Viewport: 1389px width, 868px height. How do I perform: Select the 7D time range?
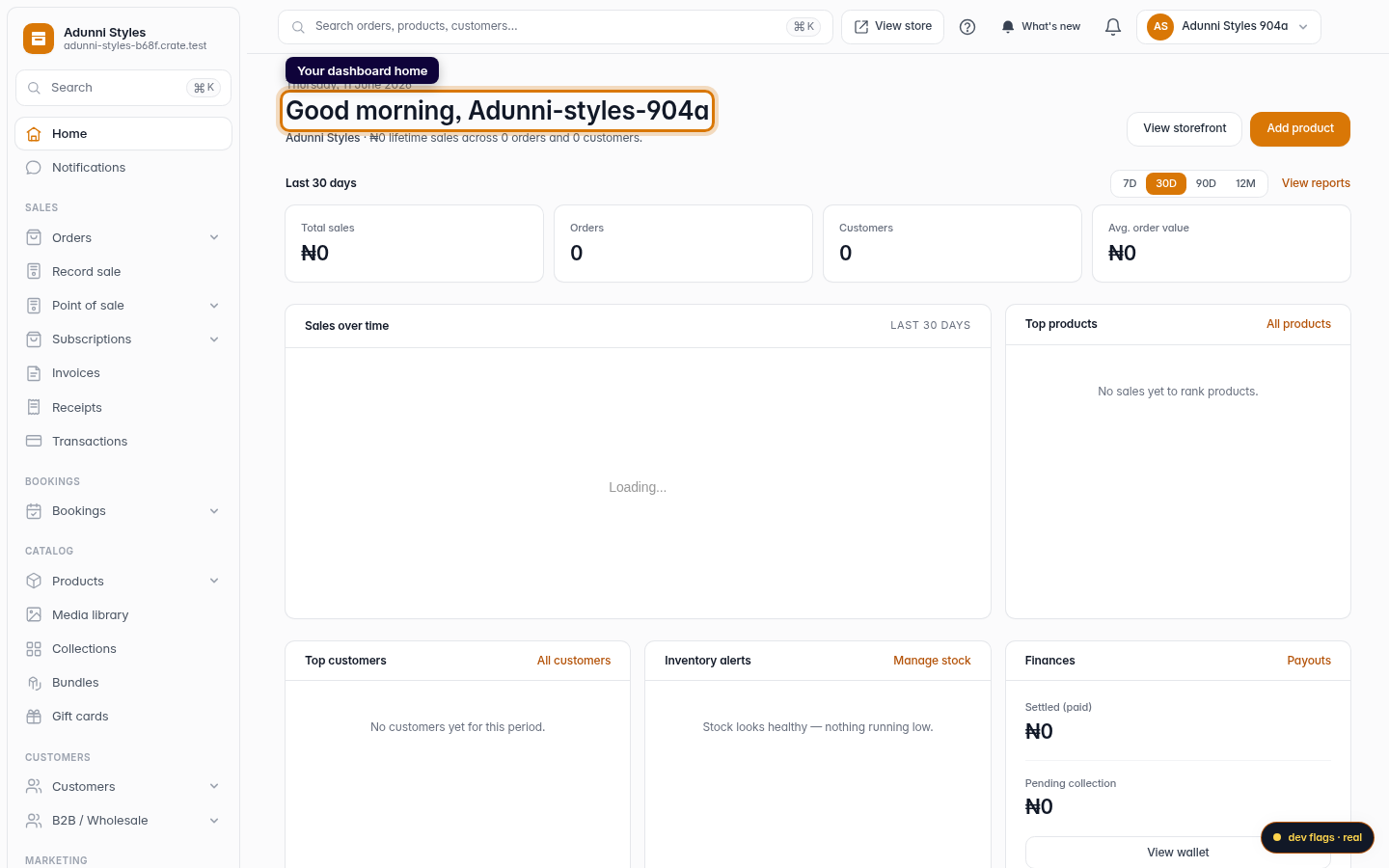(1130, 183)
